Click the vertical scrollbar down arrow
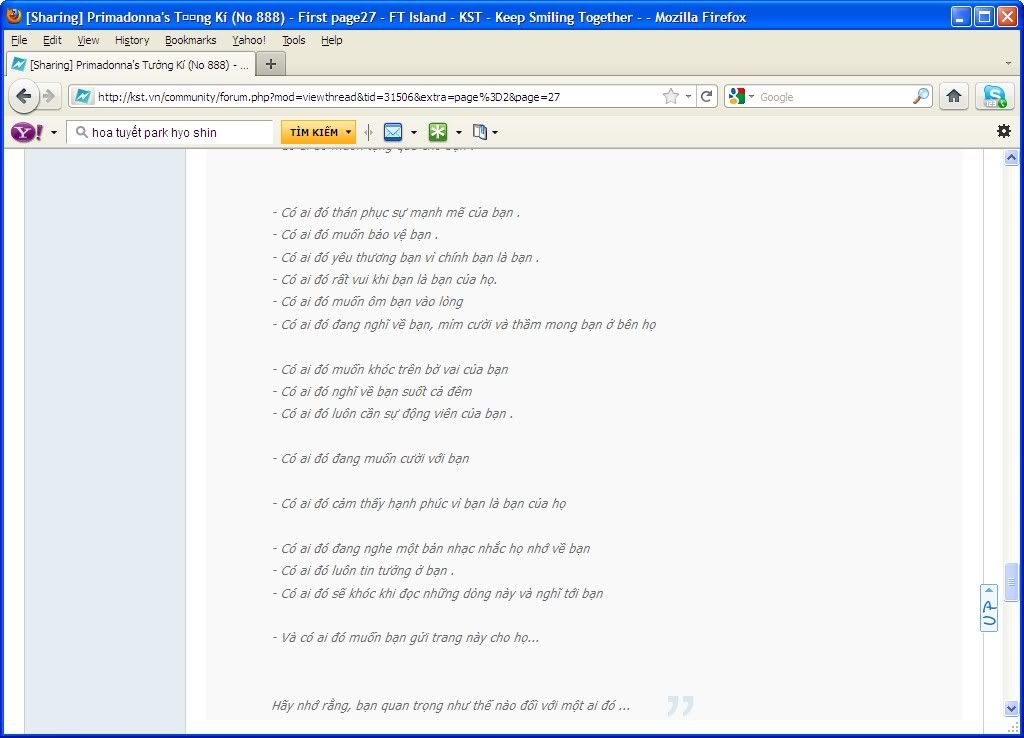This screenshot has width=1024, height=738. click(x=1011, y=707)
